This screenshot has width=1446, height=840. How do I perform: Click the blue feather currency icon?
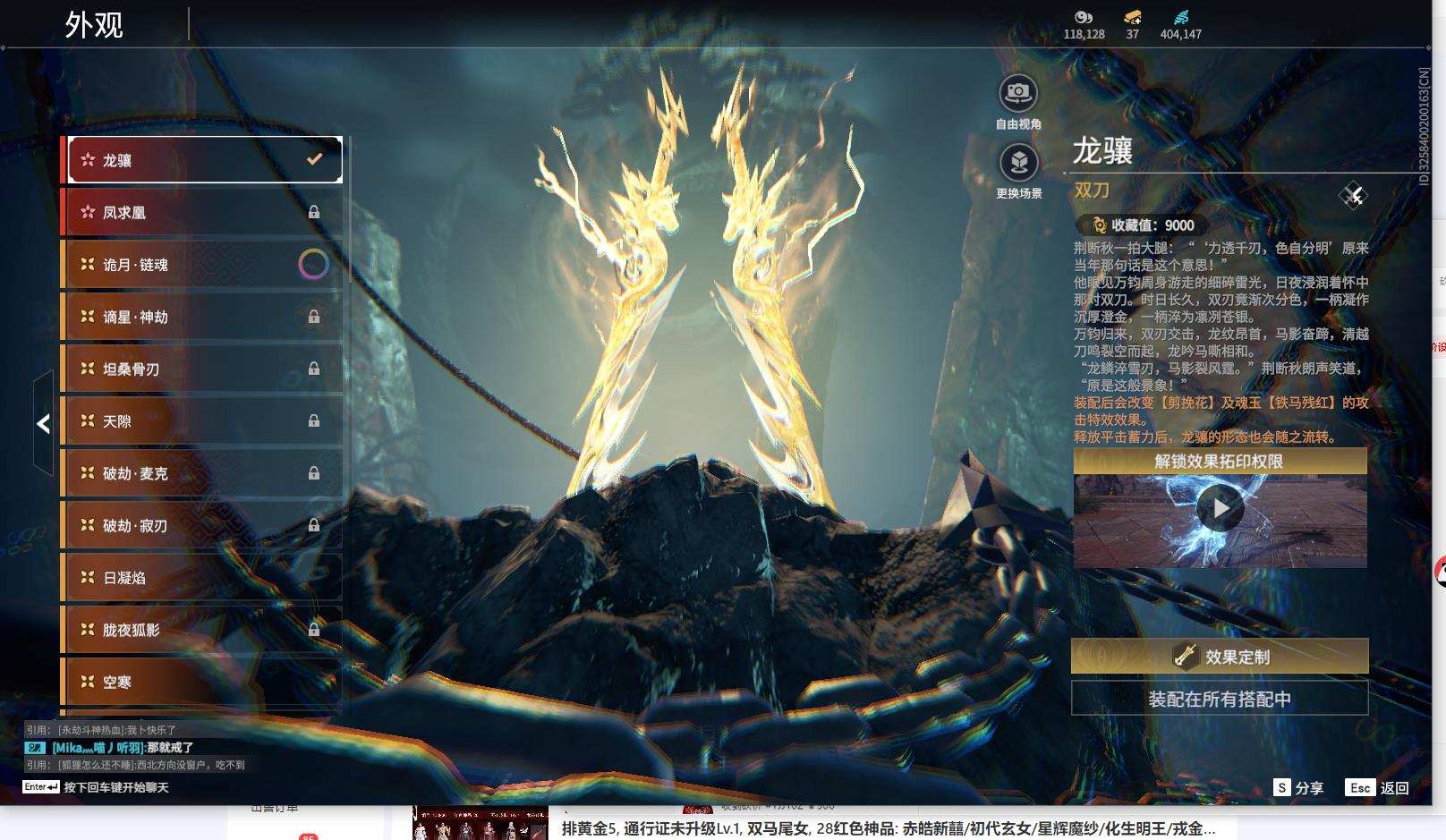coord(1181,17)
